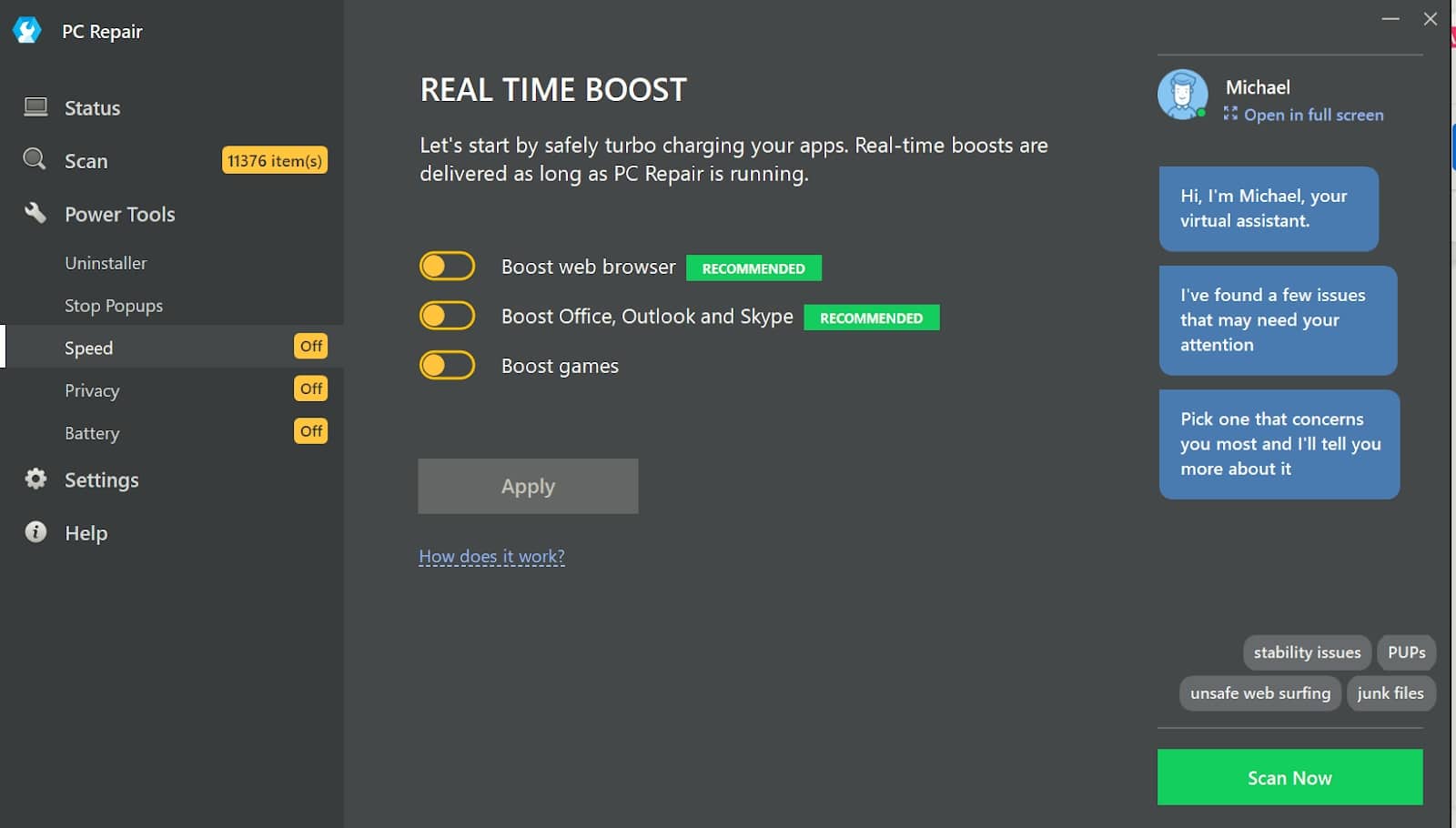Toggle the Boost games switch

tap(447, 366)
